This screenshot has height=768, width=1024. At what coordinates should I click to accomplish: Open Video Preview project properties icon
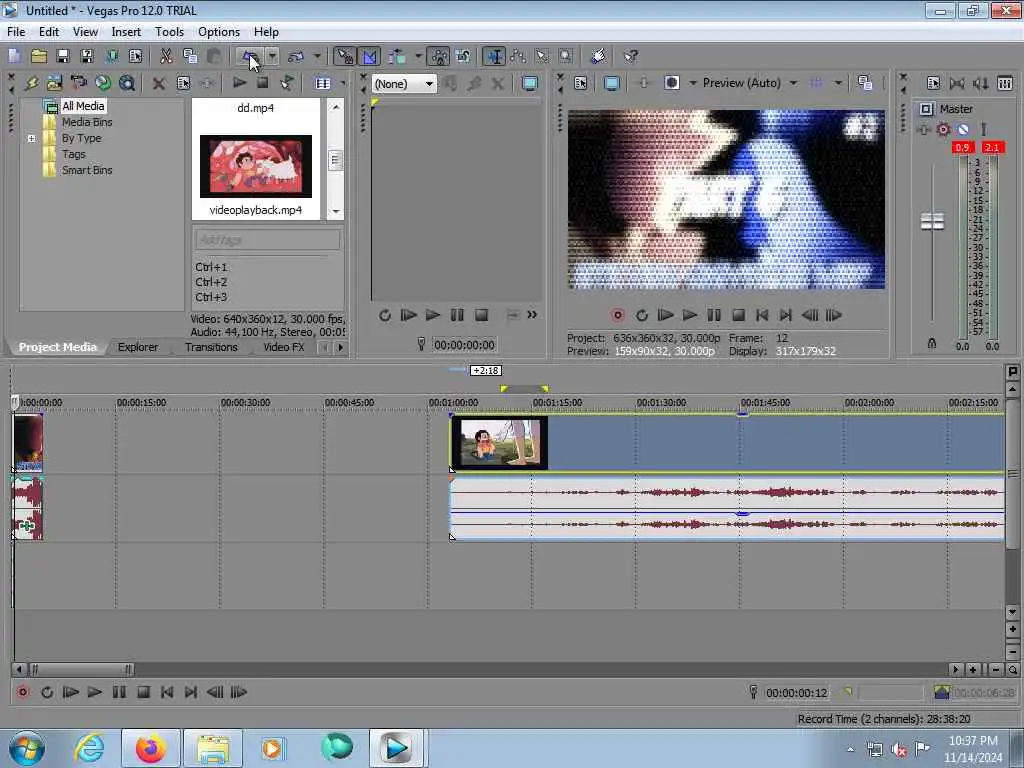click(581, 83)
